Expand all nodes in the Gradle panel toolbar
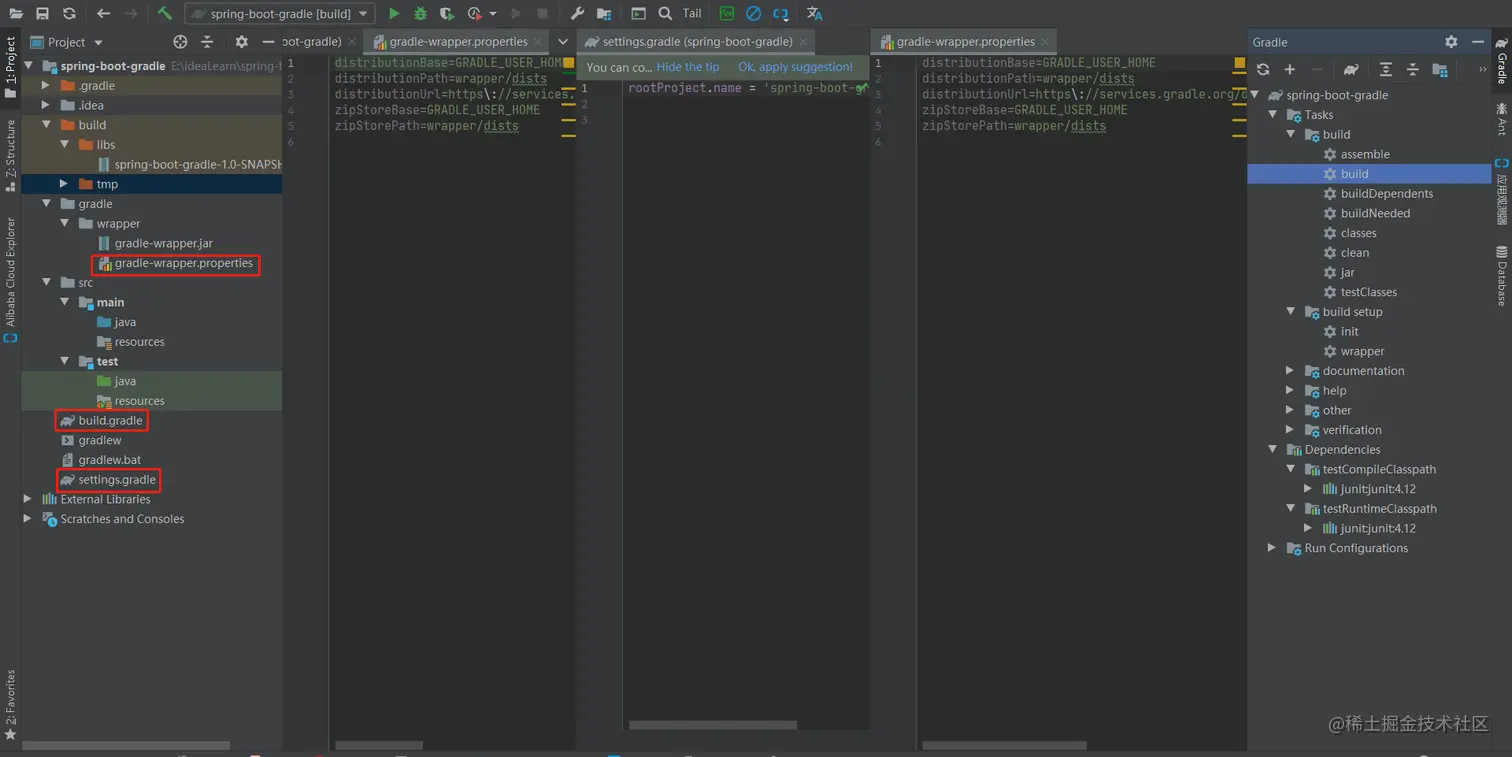Image resolution: width=1512 pixels, height=757 pixels. point(1385,70)
